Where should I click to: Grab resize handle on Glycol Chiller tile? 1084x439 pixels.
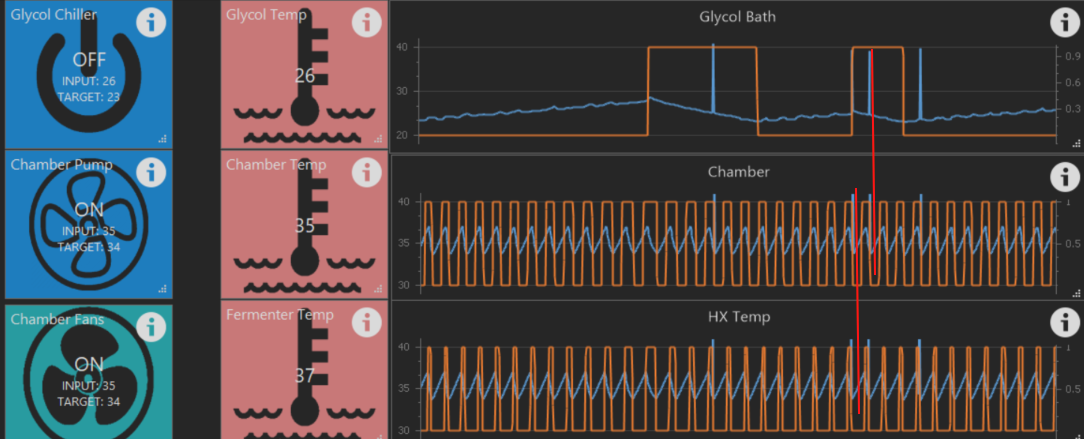(x=163, y=139)
